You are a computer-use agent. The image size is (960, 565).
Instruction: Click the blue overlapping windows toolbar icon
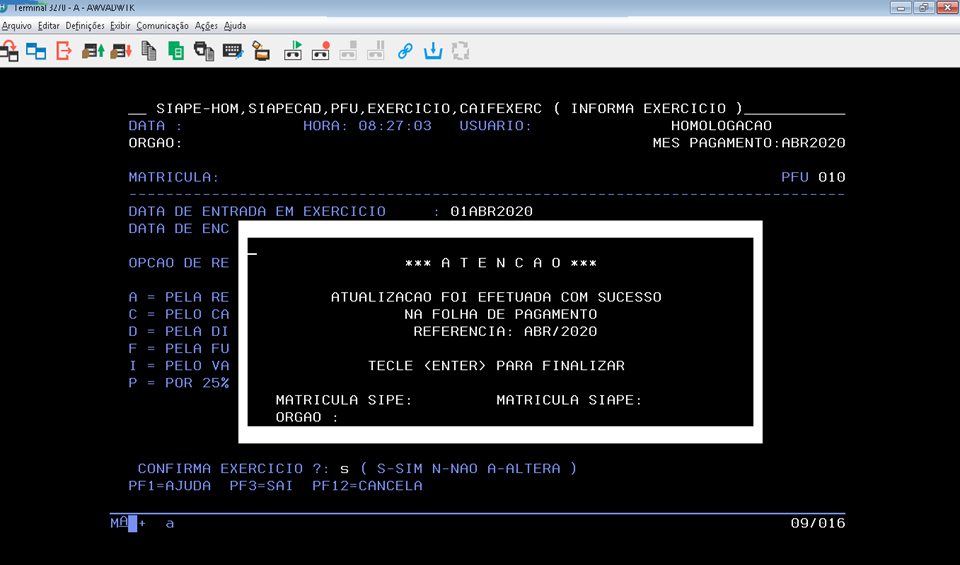click(36, 50)
